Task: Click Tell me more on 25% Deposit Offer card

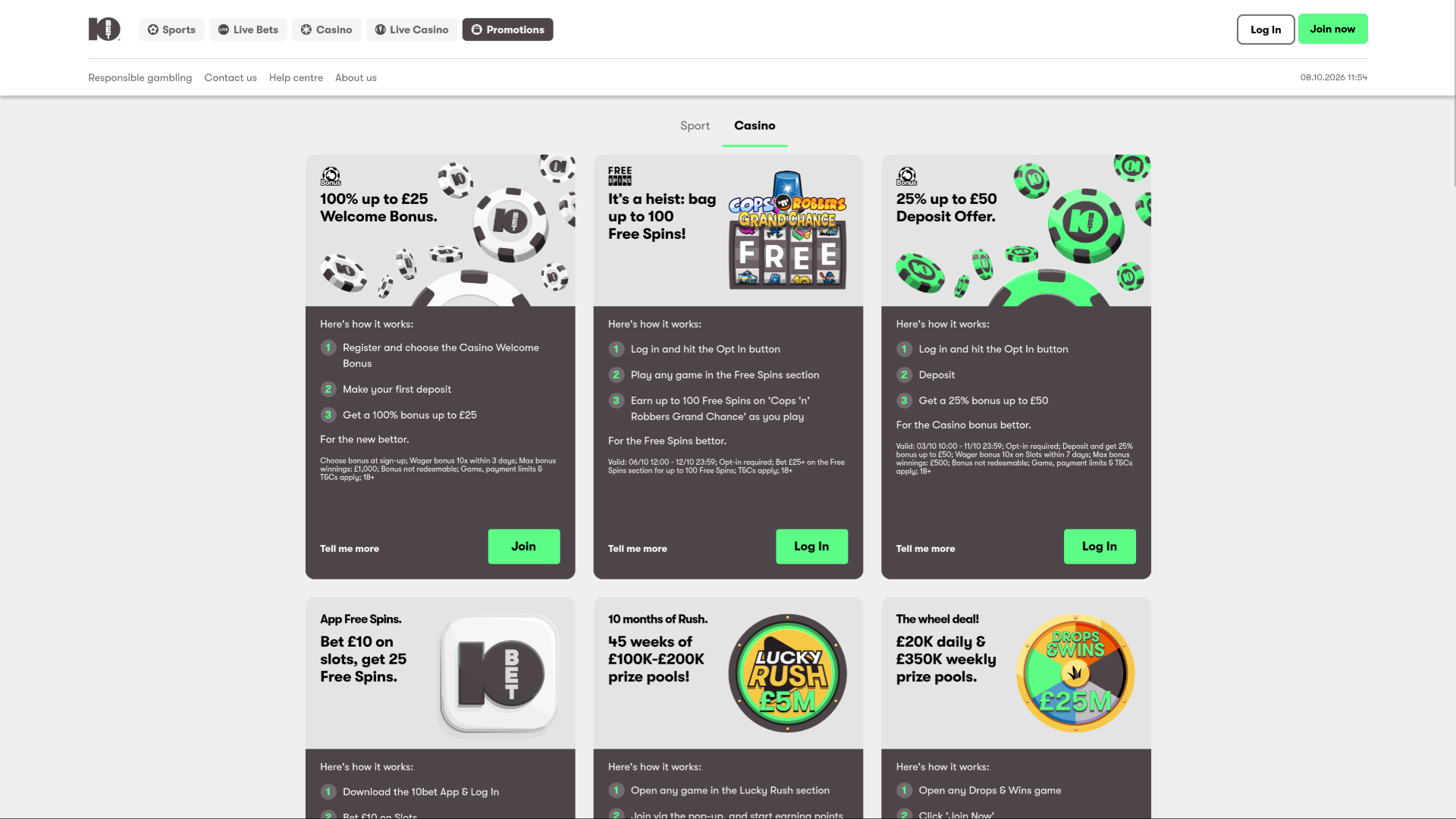Action: point(925,548)
